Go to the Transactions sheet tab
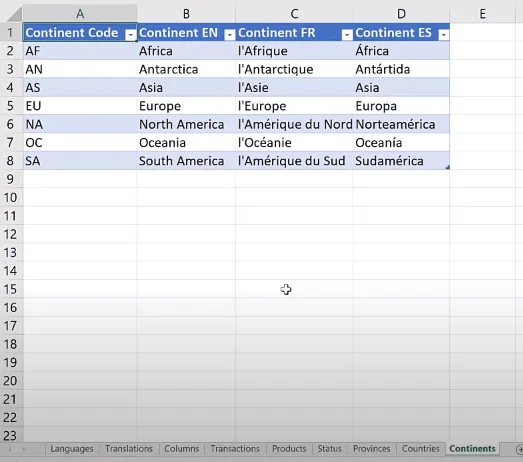This screenshot has width=523, height=462. [235, 449]
